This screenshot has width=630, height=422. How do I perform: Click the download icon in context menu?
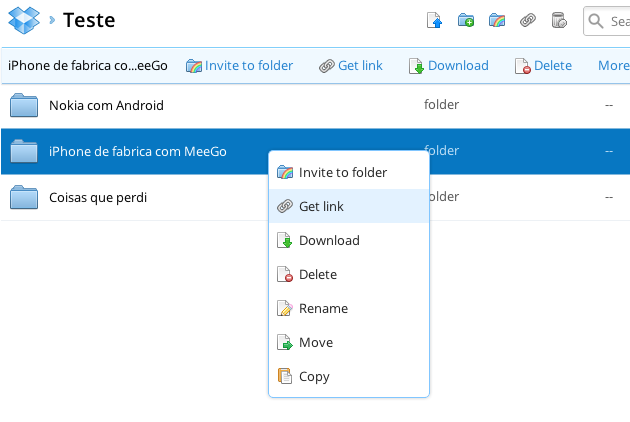[x=285, y=240]
